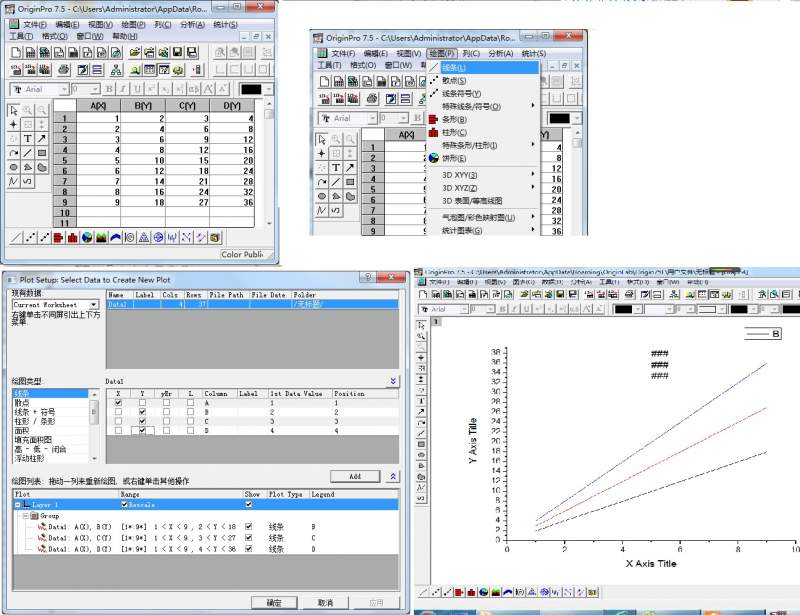Click 取消 button in Plot Setup dialog

(325, 603)
